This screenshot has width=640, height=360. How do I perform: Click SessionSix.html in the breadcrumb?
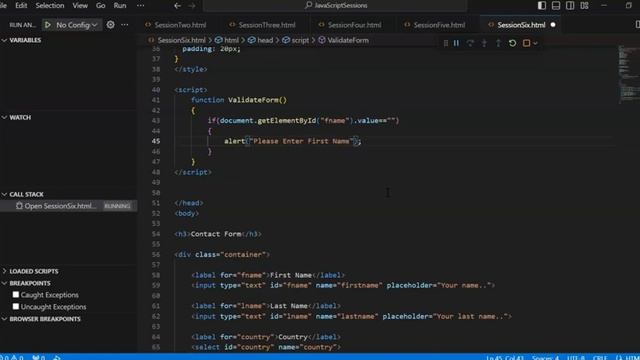point(181,40)
